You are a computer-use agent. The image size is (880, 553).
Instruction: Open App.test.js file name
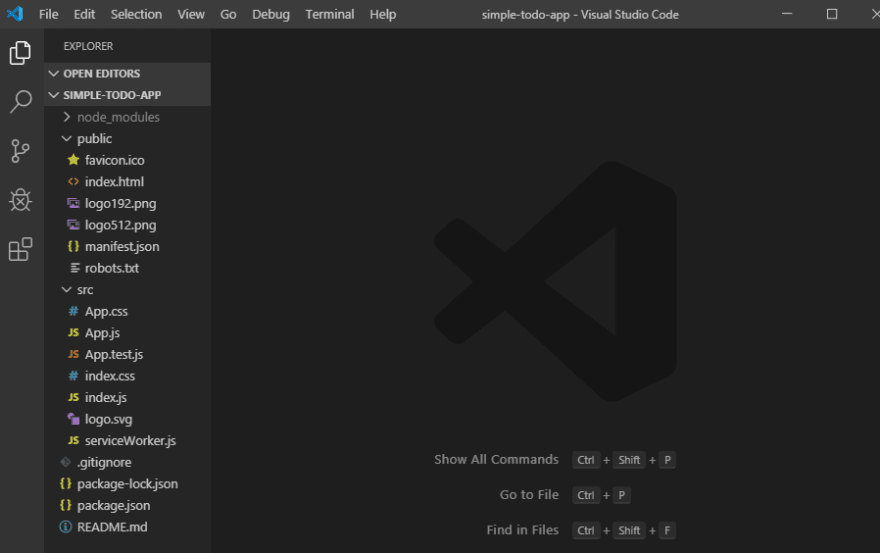tap(114, 354)
